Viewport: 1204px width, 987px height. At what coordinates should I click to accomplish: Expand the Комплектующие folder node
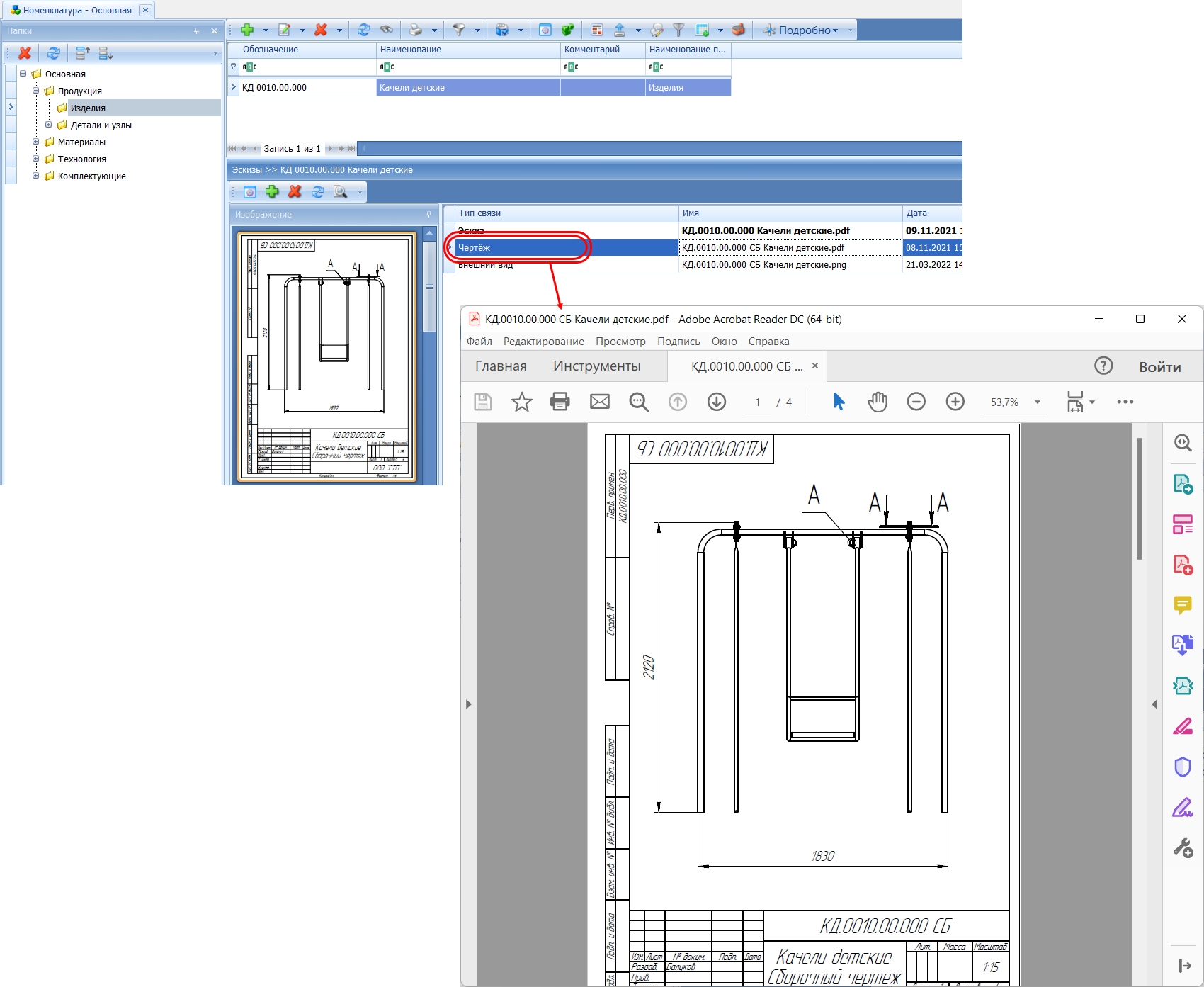pyautogui.click(x=36, y=176)
